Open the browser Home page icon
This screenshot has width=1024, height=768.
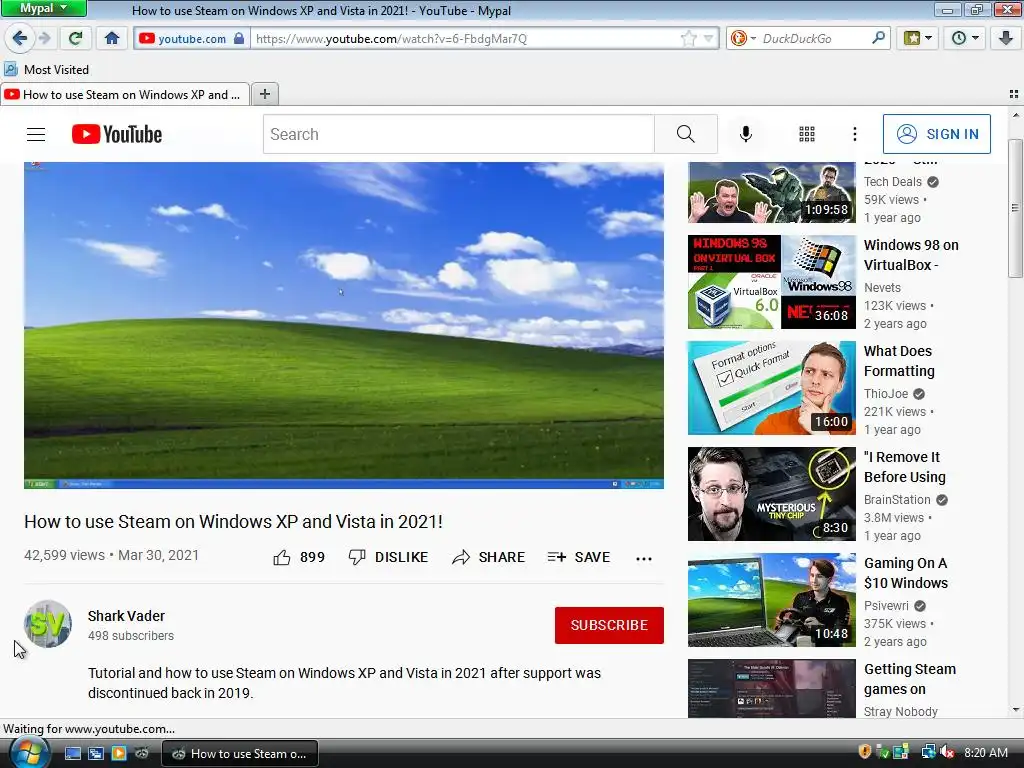(x=112, y=39)
